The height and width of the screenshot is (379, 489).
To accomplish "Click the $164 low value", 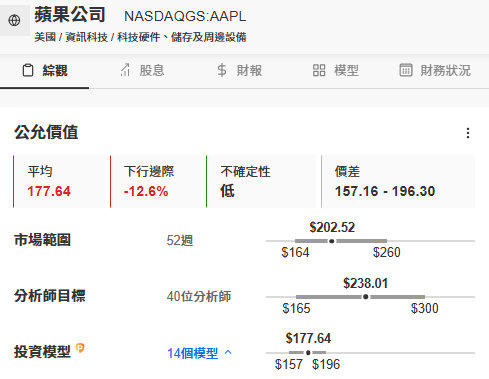I will (295, 252).
